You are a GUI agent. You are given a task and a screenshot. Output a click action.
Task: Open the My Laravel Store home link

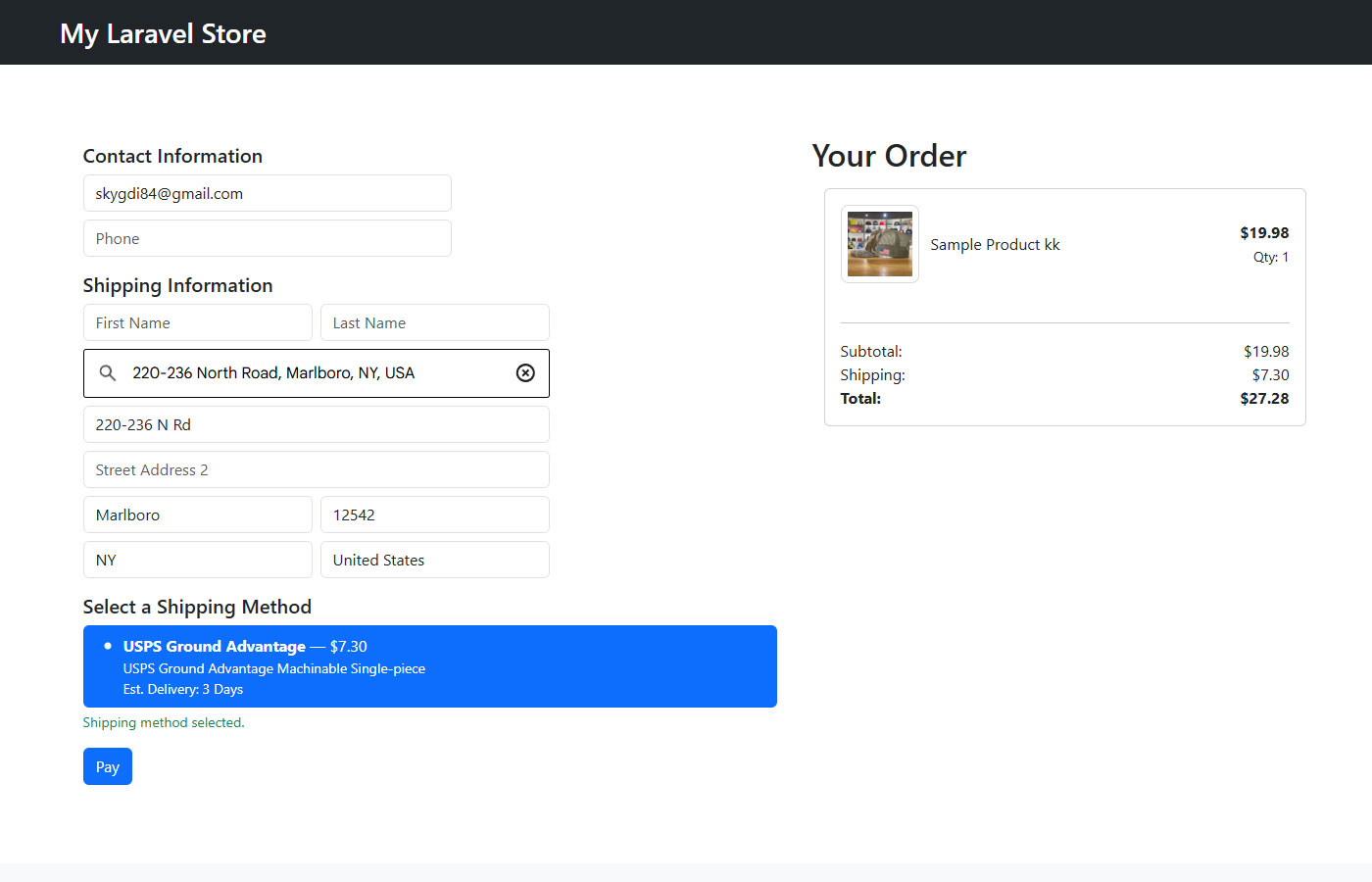point(163,33)
